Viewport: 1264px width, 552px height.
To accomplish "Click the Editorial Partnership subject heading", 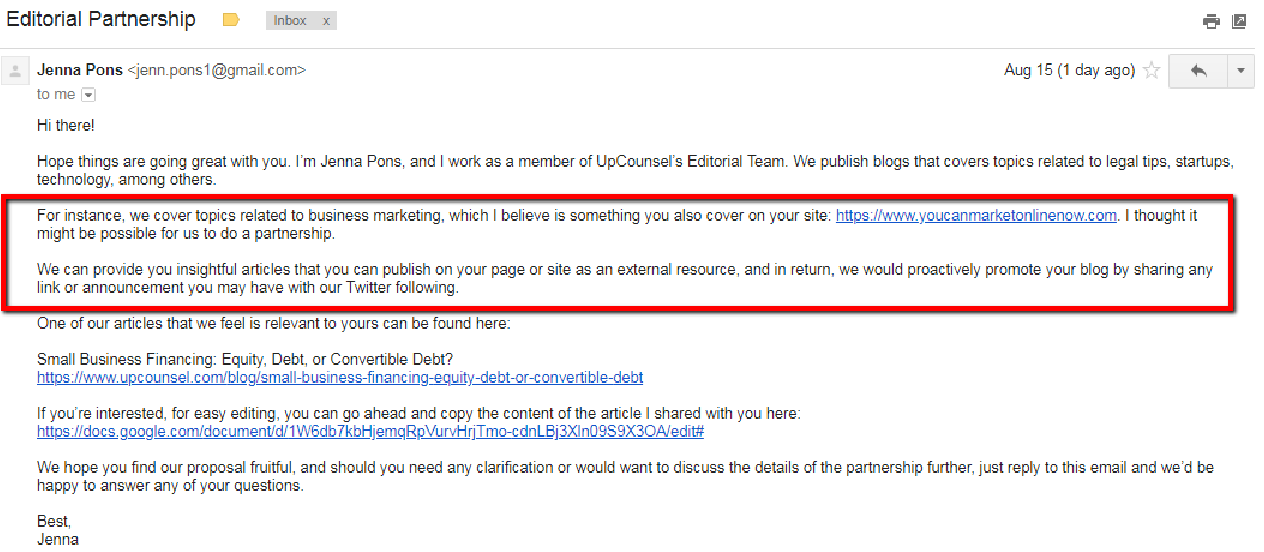I will tap(101, 19).
